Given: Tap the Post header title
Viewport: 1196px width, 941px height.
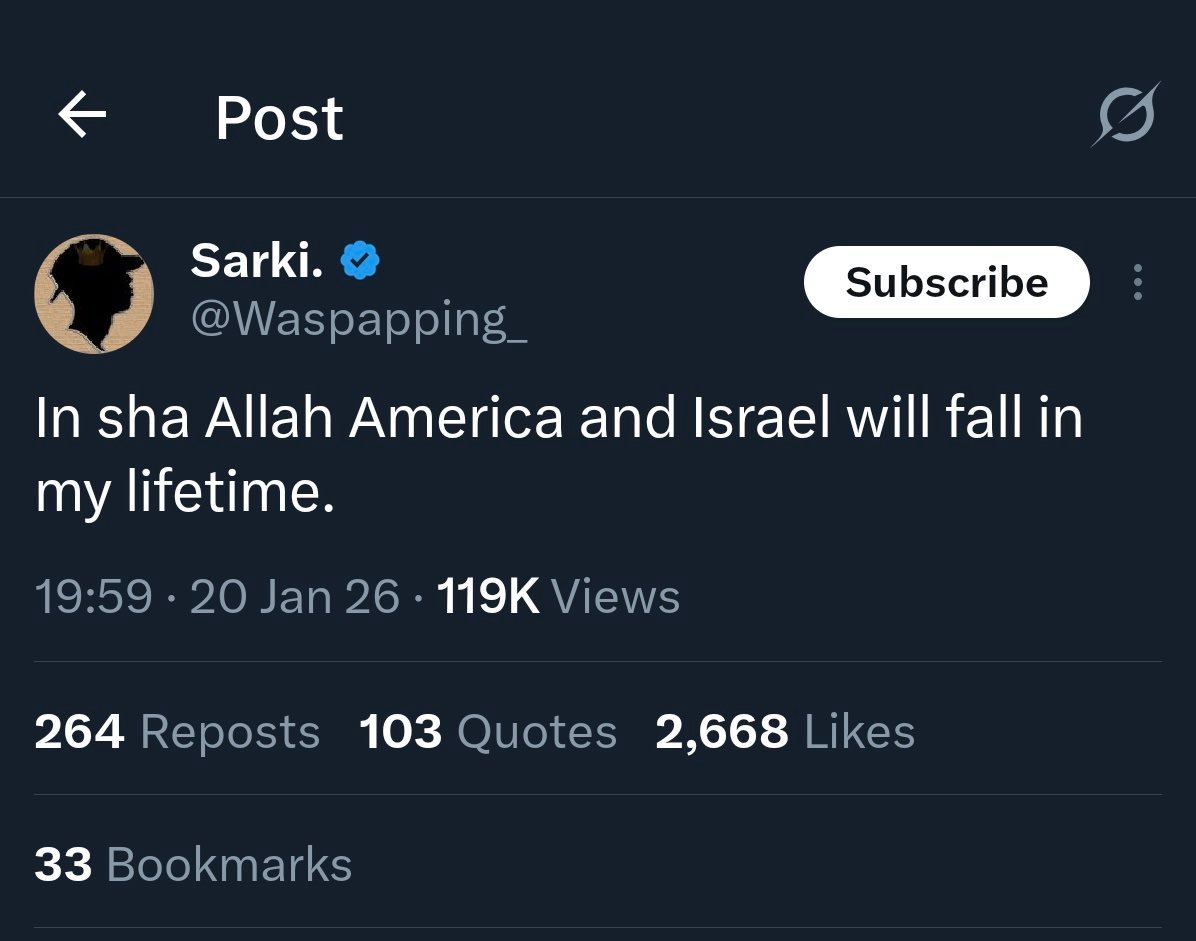Looking at the screenshot, I should click(279, 118).
